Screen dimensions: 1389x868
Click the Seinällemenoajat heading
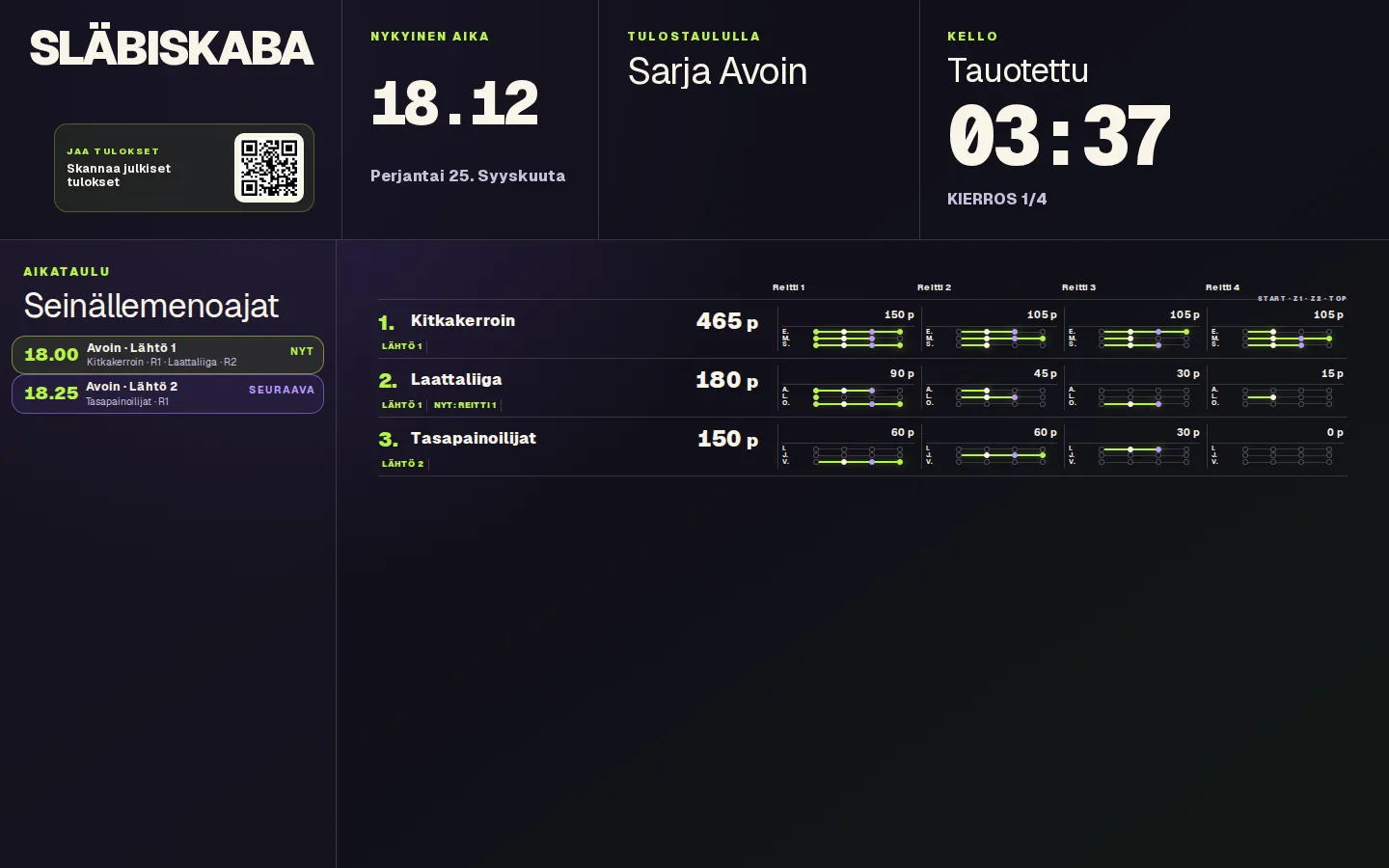pos(151,306)
